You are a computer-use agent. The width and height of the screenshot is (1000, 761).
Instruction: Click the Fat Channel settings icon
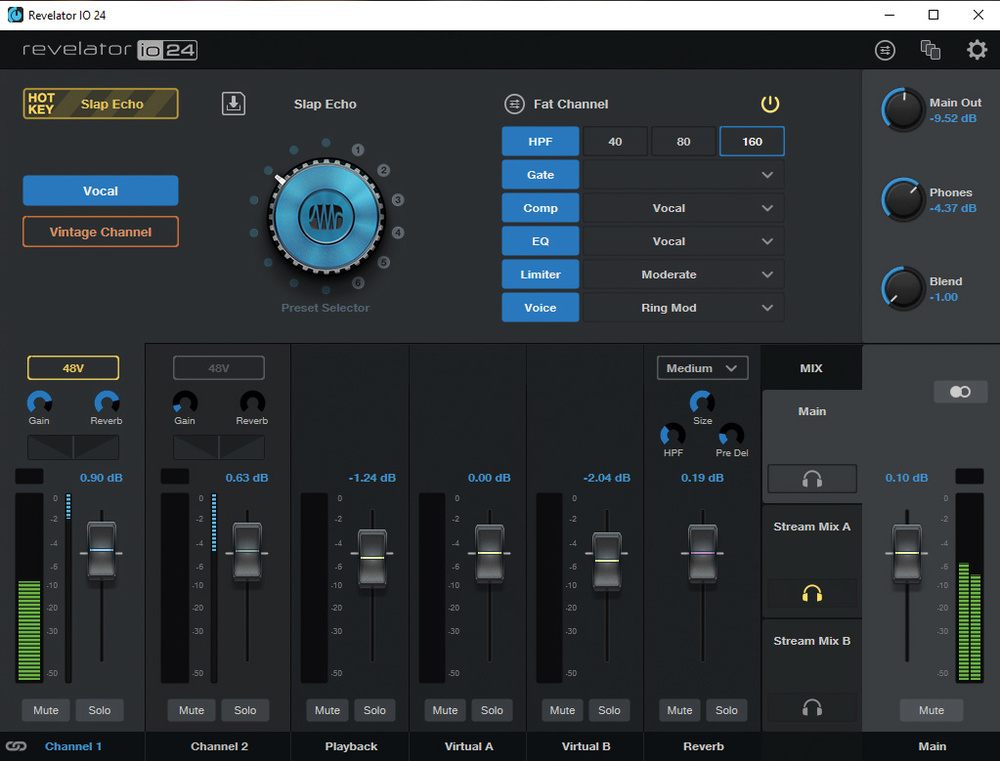point(514,104)
